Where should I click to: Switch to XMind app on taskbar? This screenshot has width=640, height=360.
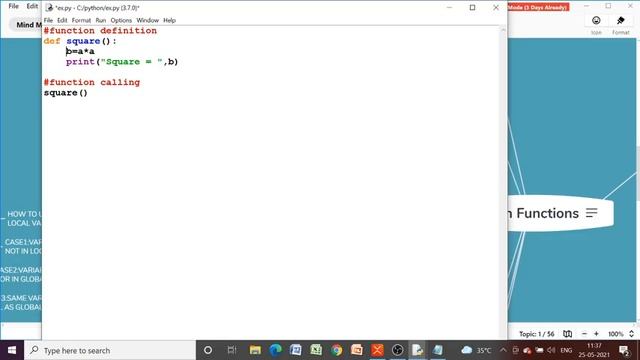point(377,350)
